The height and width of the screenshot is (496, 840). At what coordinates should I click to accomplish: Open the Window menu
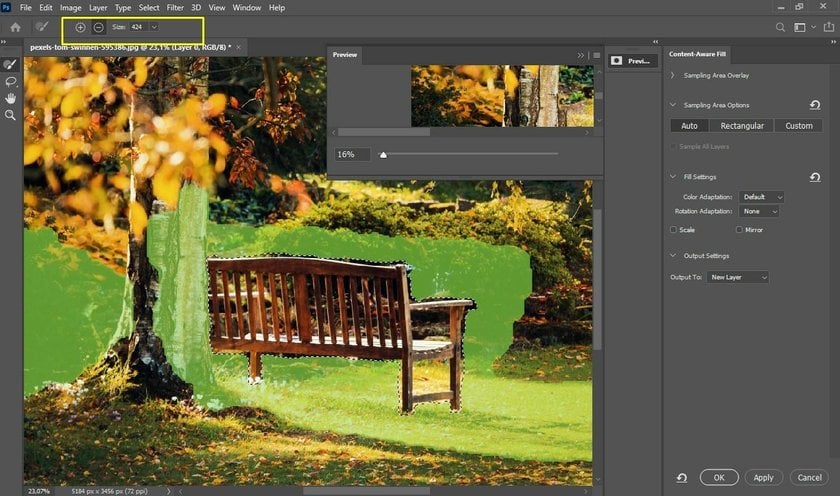click(x=246, y=7)
